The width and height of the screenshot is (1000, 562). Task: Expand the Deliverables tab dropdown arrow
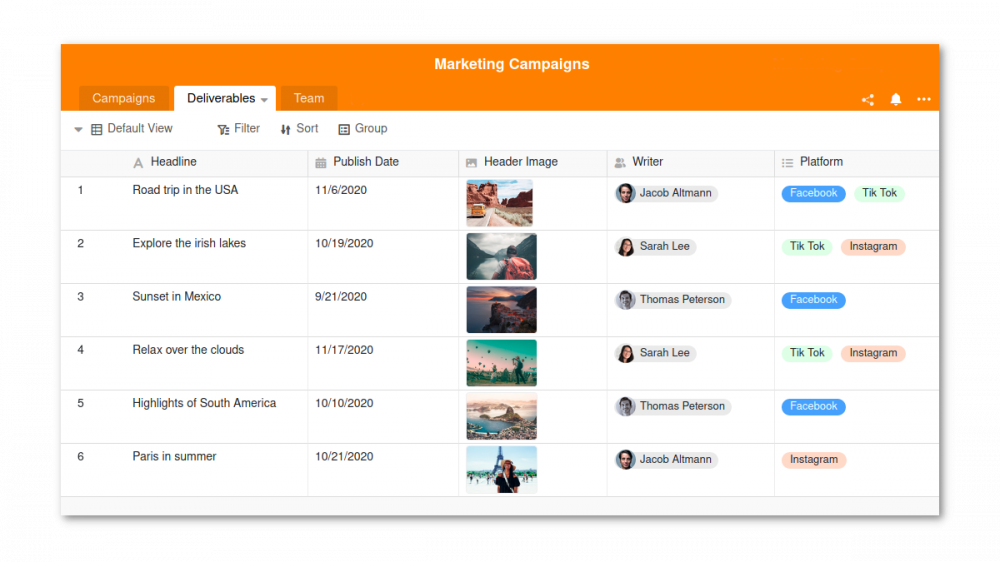264,100
